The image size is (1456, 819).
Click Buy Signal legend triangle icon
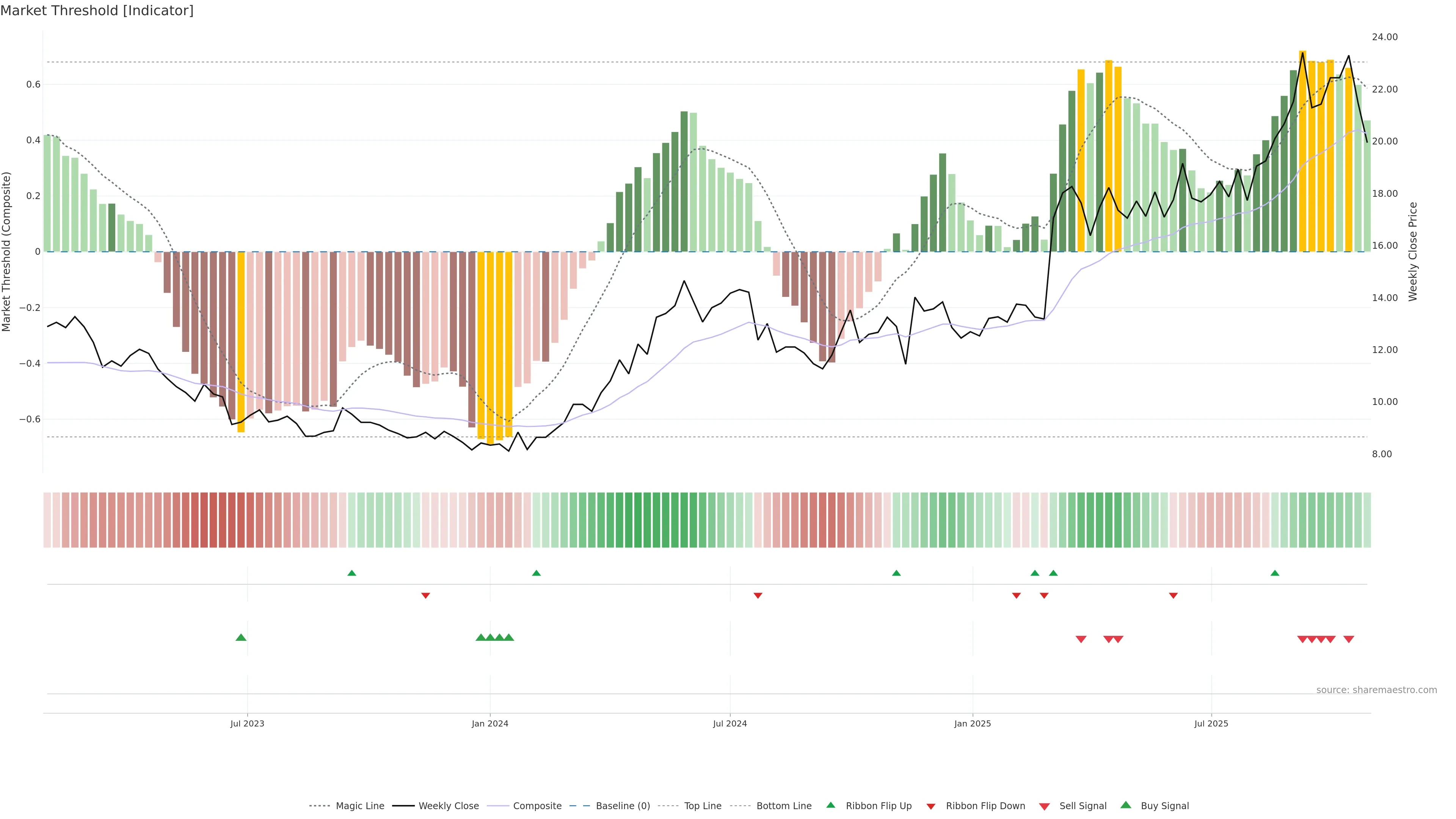[x=1126, y=805]
